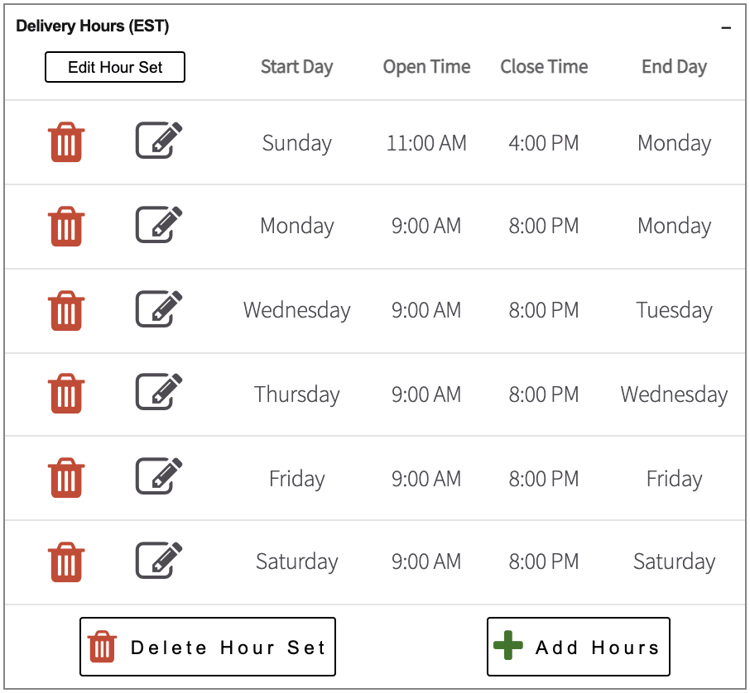Viewport: 750px width, 693px height.
Task: Click the Tuesday end day cell
Action: [x=674, y=310]
